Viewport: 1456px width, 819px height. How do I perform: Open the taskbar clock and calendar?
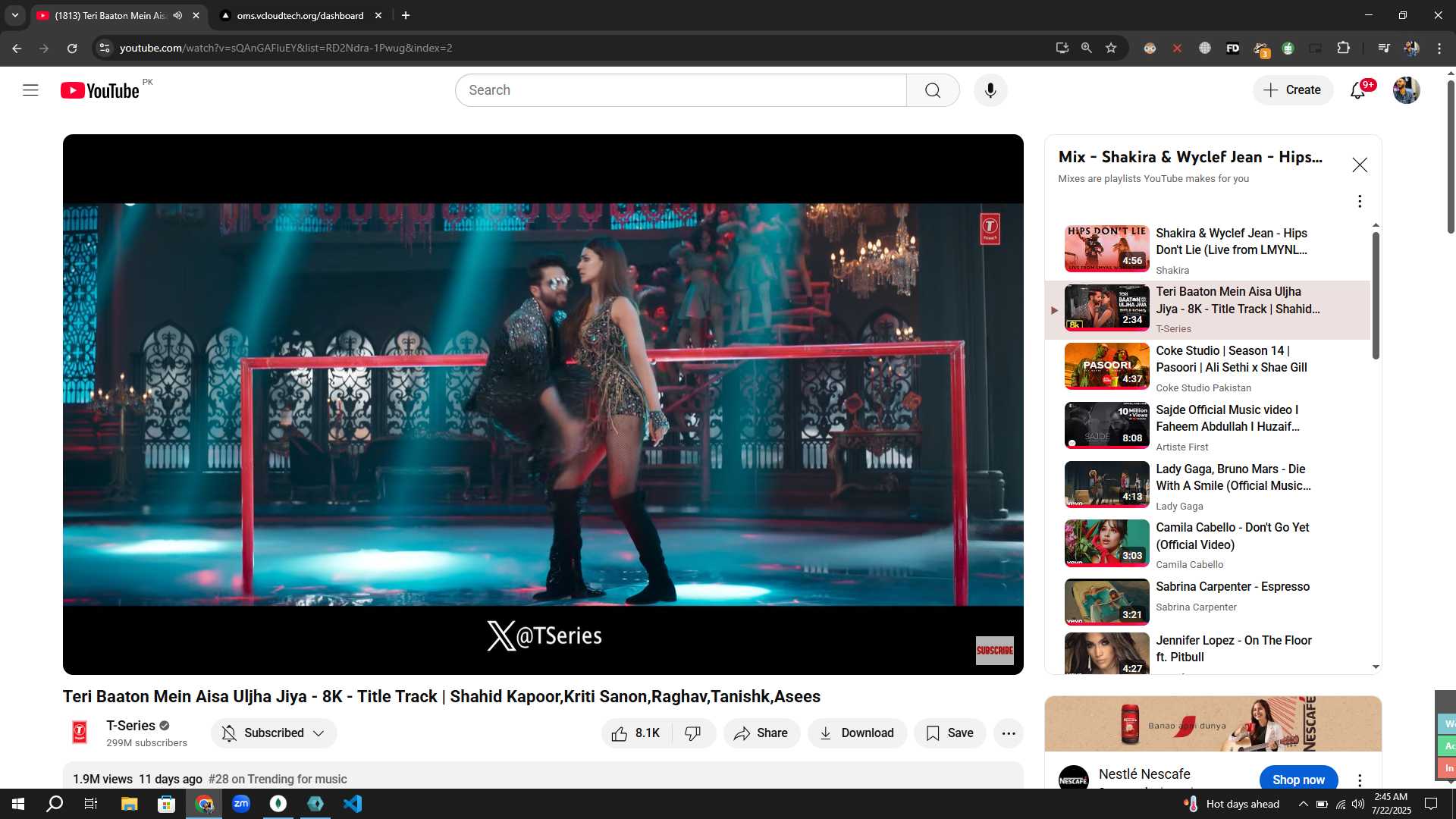point(1391,804)
